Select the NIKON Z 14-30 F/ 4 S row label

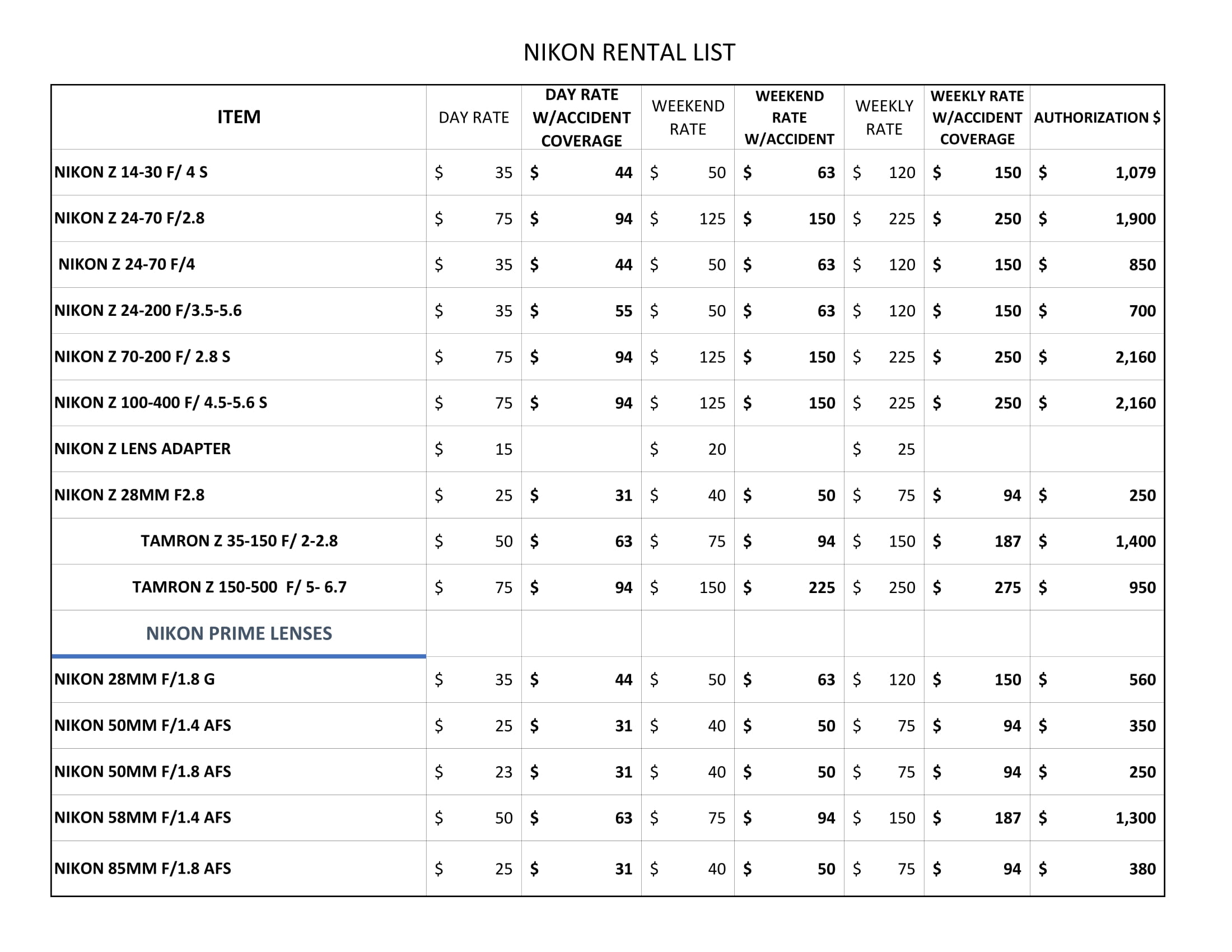131,172
